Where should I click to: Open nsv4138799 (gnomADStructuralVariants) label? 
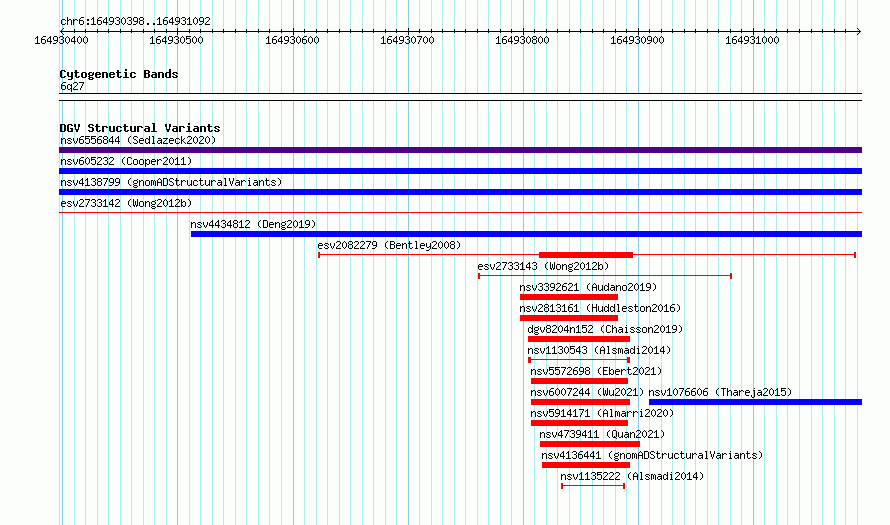171,182
